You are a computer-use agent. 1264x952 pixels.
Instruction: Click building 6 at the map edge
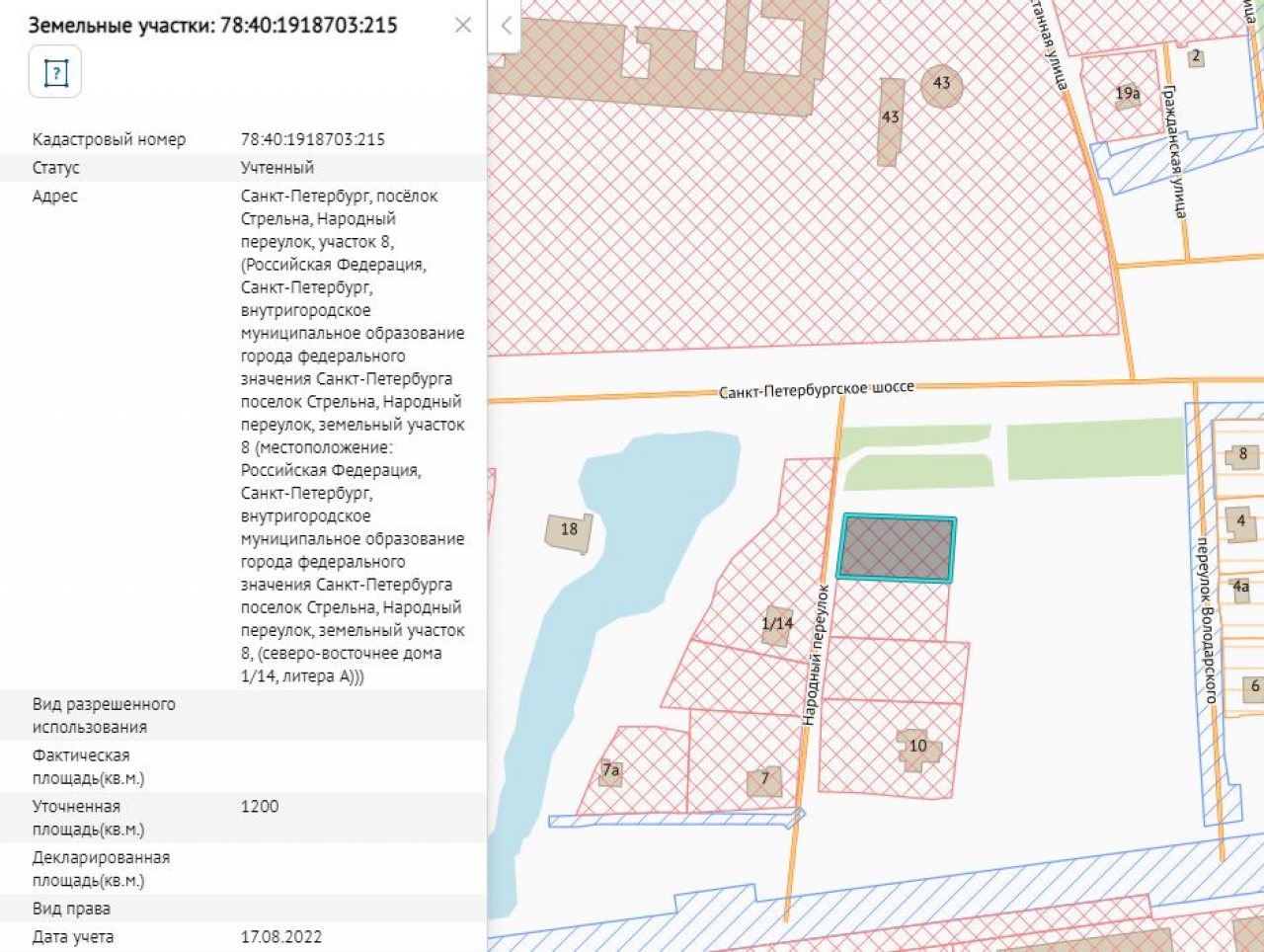pyautogui.click(x=1254, y=686)
